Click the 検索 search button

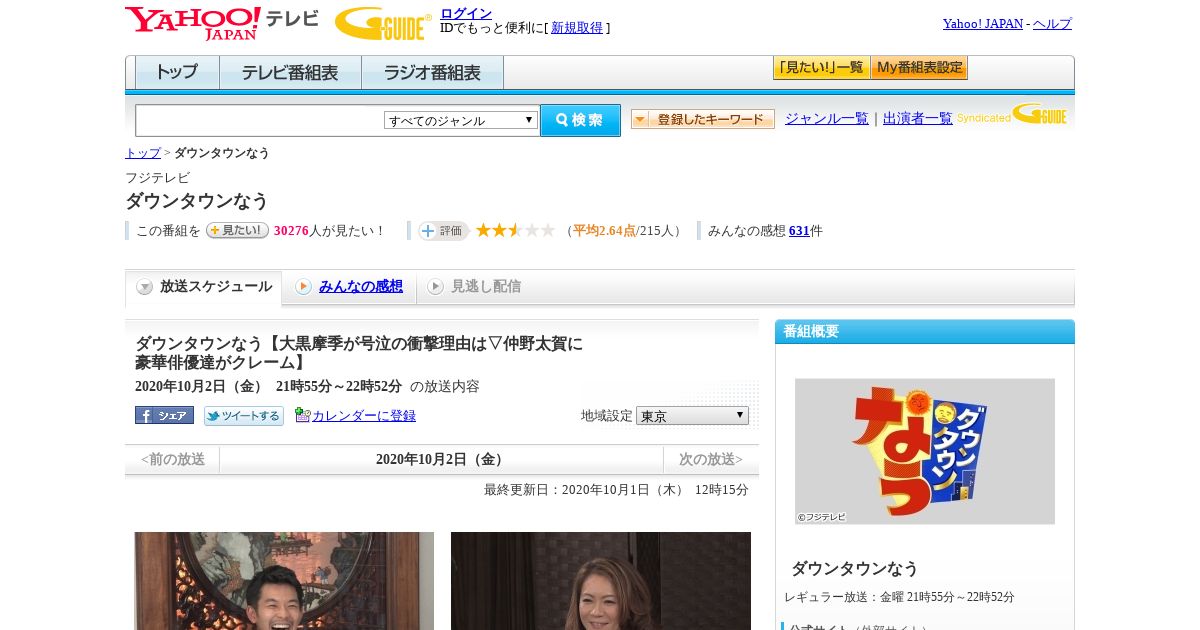point(580,120)
